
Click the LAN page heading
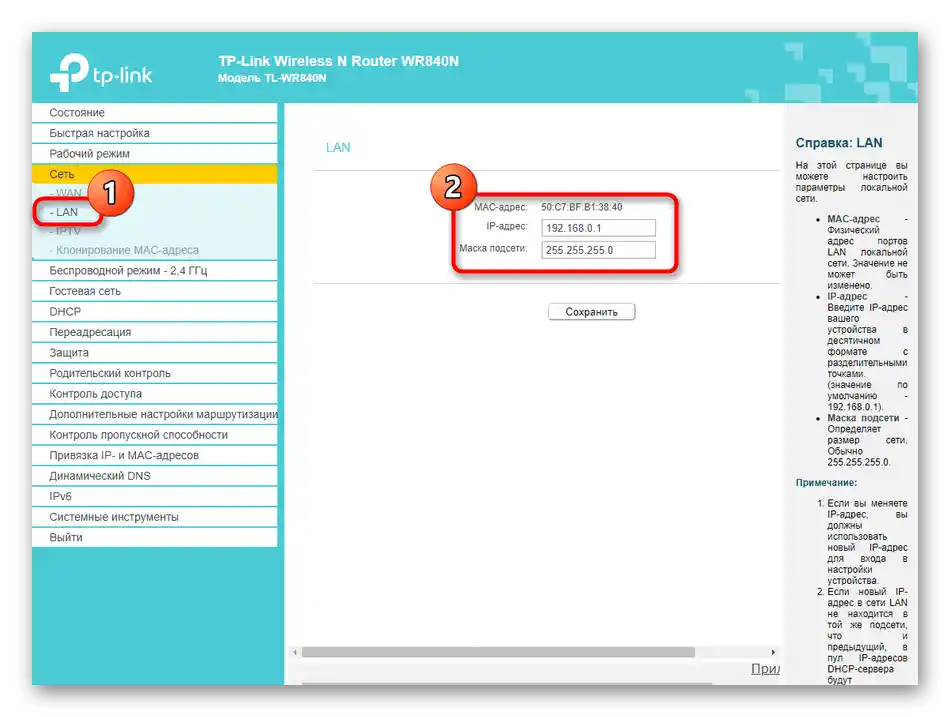click(338, 147)
